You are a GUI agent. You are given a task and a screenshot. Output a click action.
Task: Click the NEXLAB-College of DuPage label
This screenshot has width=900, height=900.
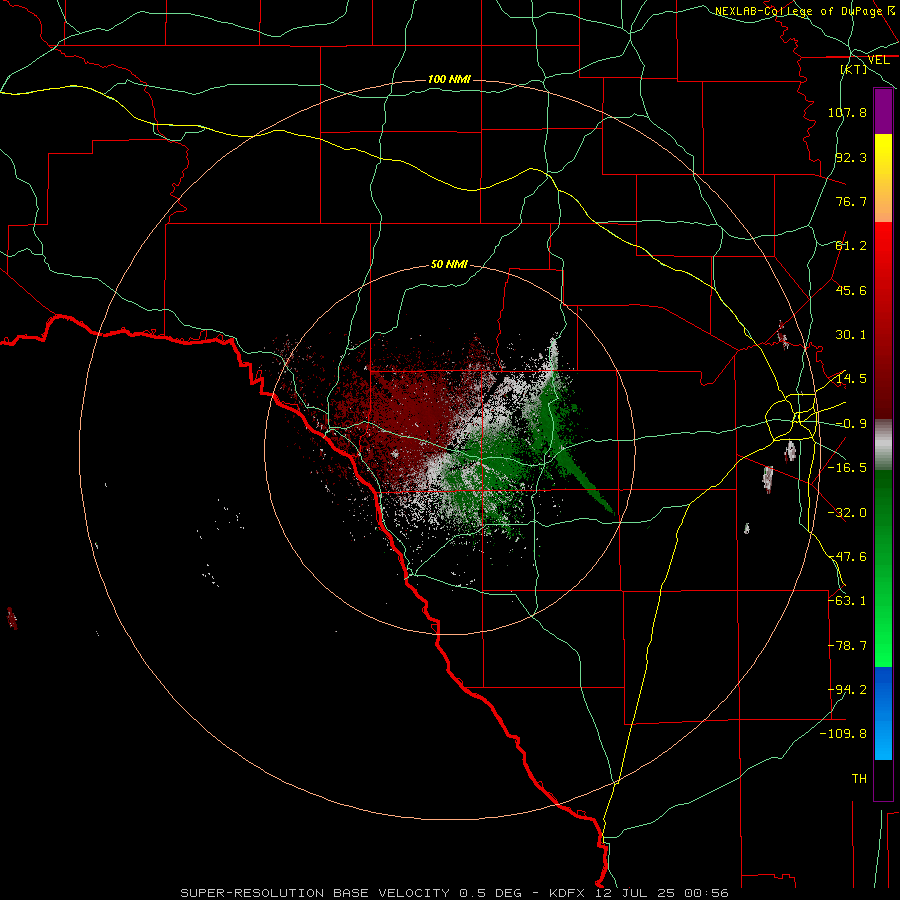pos(798,11)
